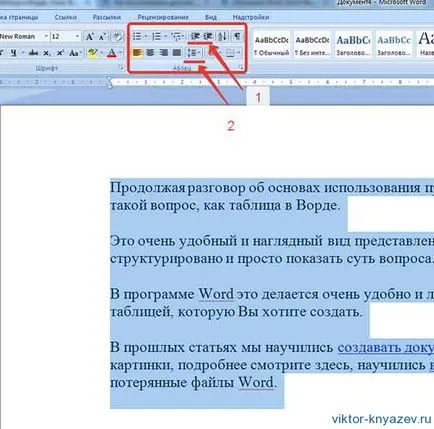434x429 pixels.
Task: Toggle strikethrough abc formatting
Action: 33,53
